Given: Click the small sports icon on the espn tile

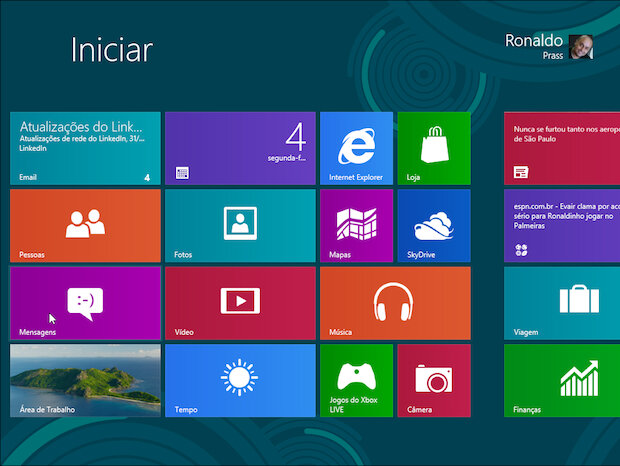Looking at the screenshot, I should click(x=521, y=250).
